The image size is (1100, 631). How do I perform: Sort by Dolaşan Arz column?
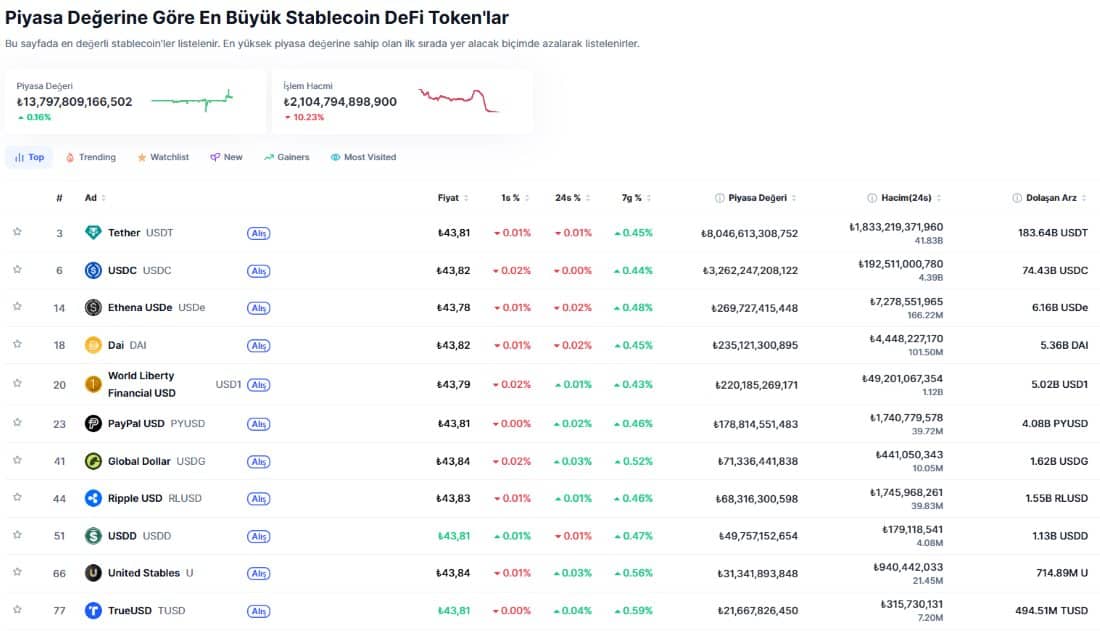1057,198
